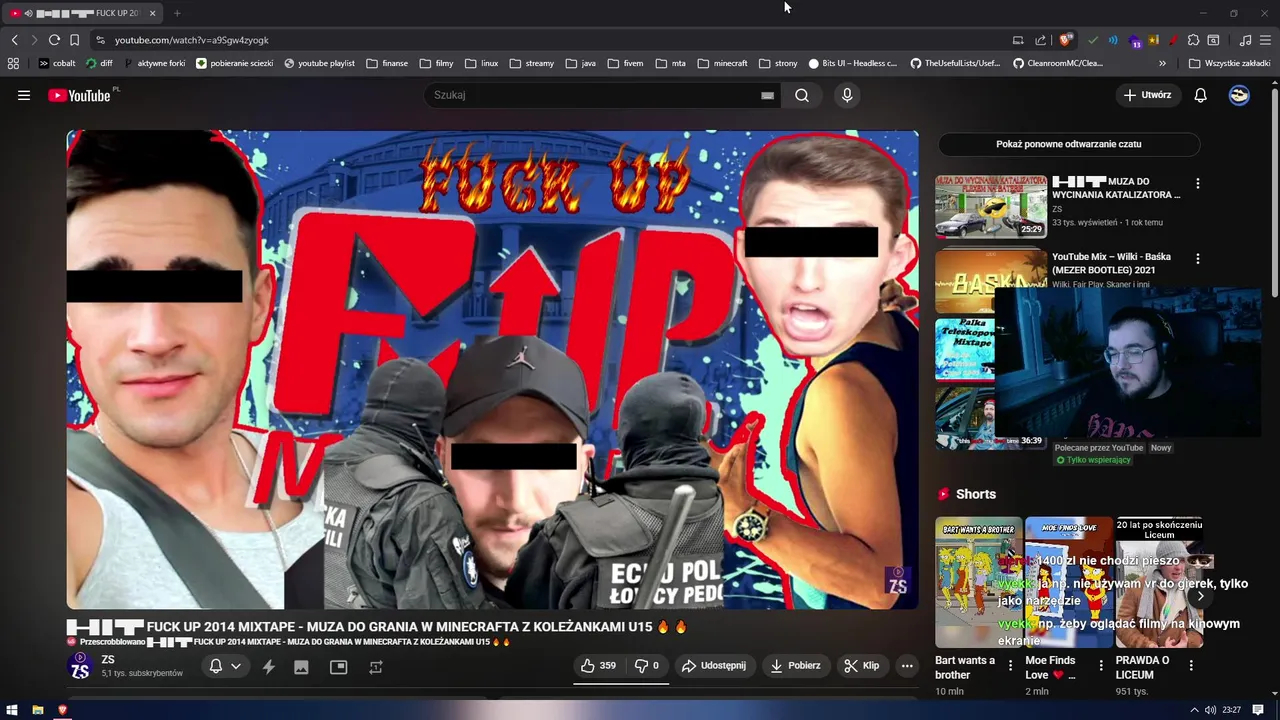Screen dimensions: 1280x720
Task: Like the video with thumbs up
Action: pos(598,666)
